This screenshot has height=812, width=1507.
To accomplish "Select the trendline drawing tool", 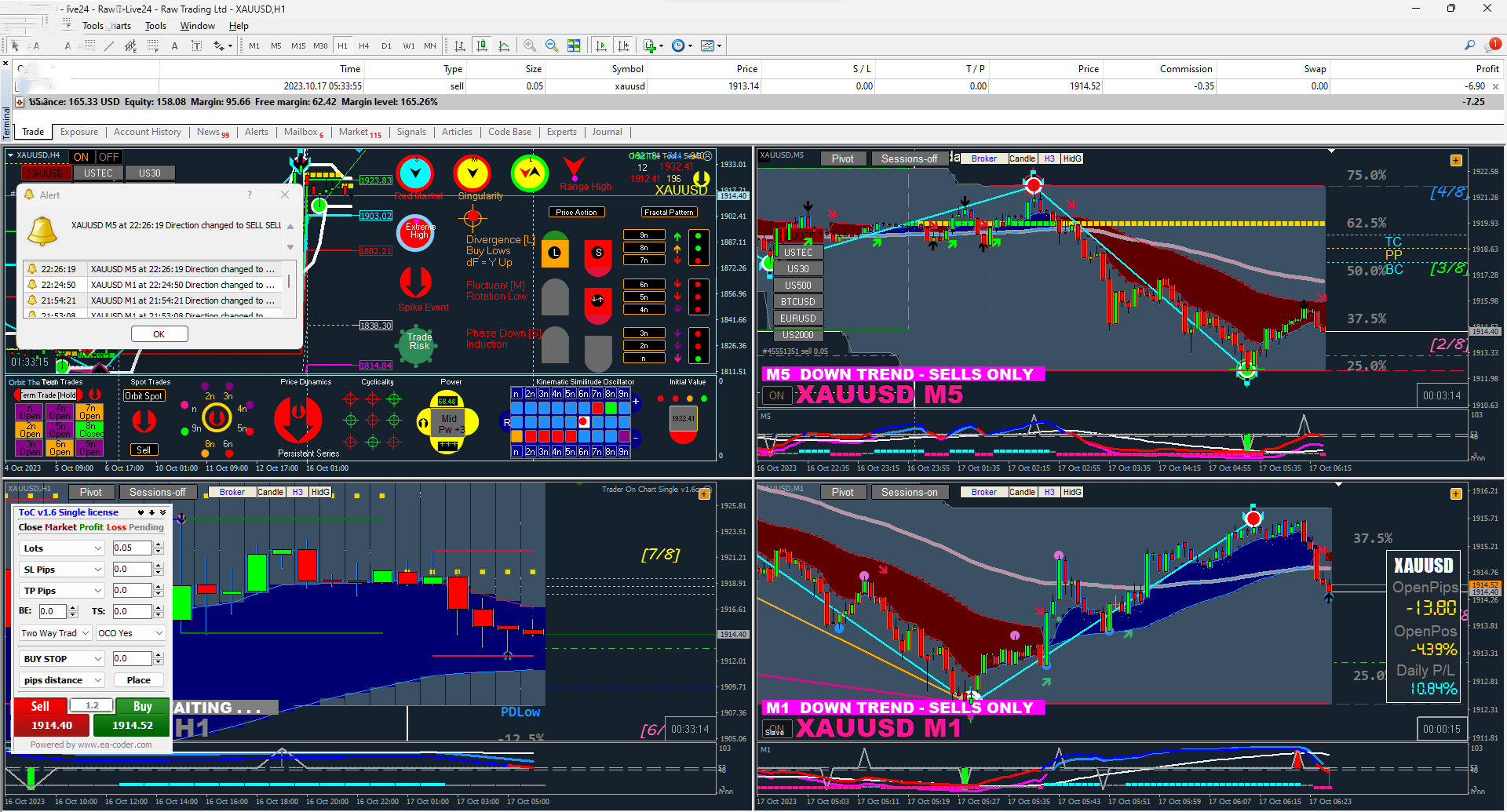I will [x=109, y=46].
